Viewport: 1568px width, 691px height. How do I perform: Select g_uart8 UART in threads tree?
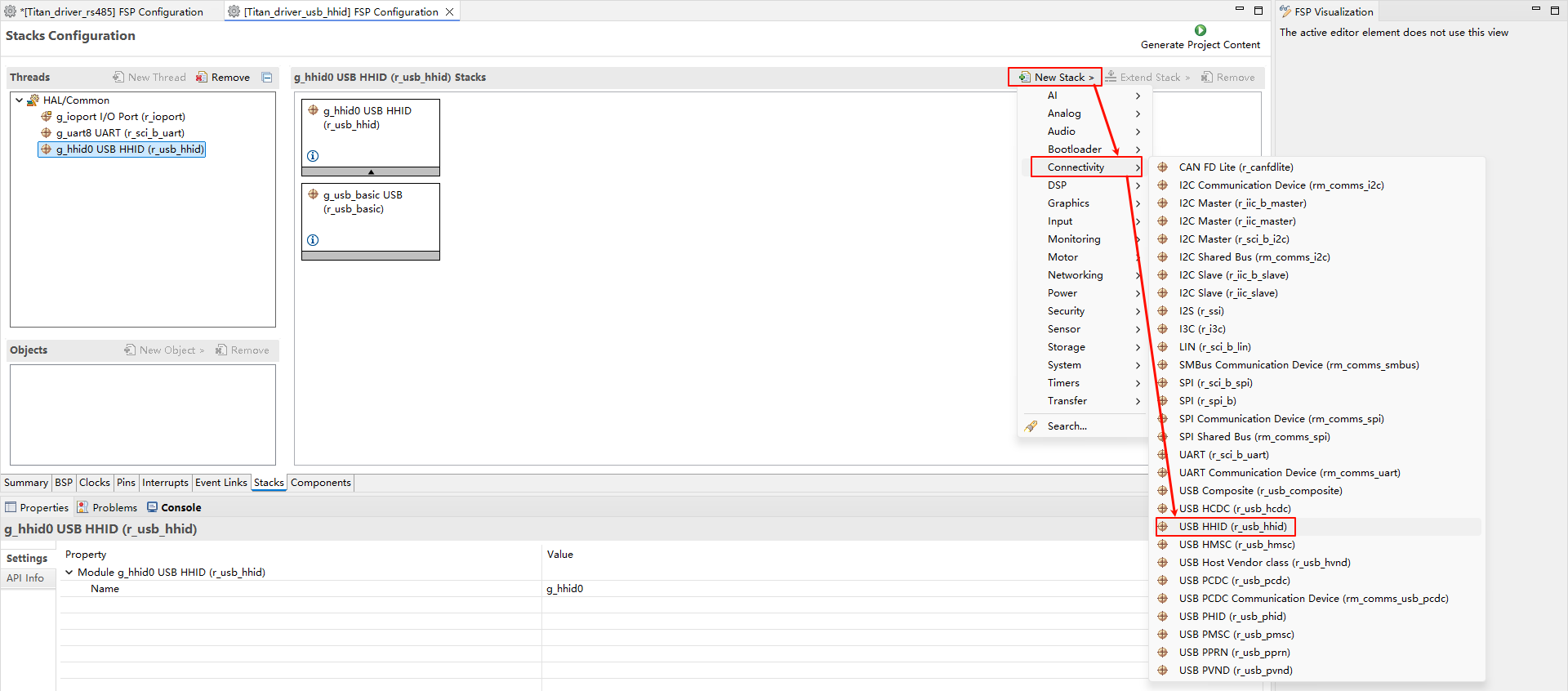pos(119,133)
